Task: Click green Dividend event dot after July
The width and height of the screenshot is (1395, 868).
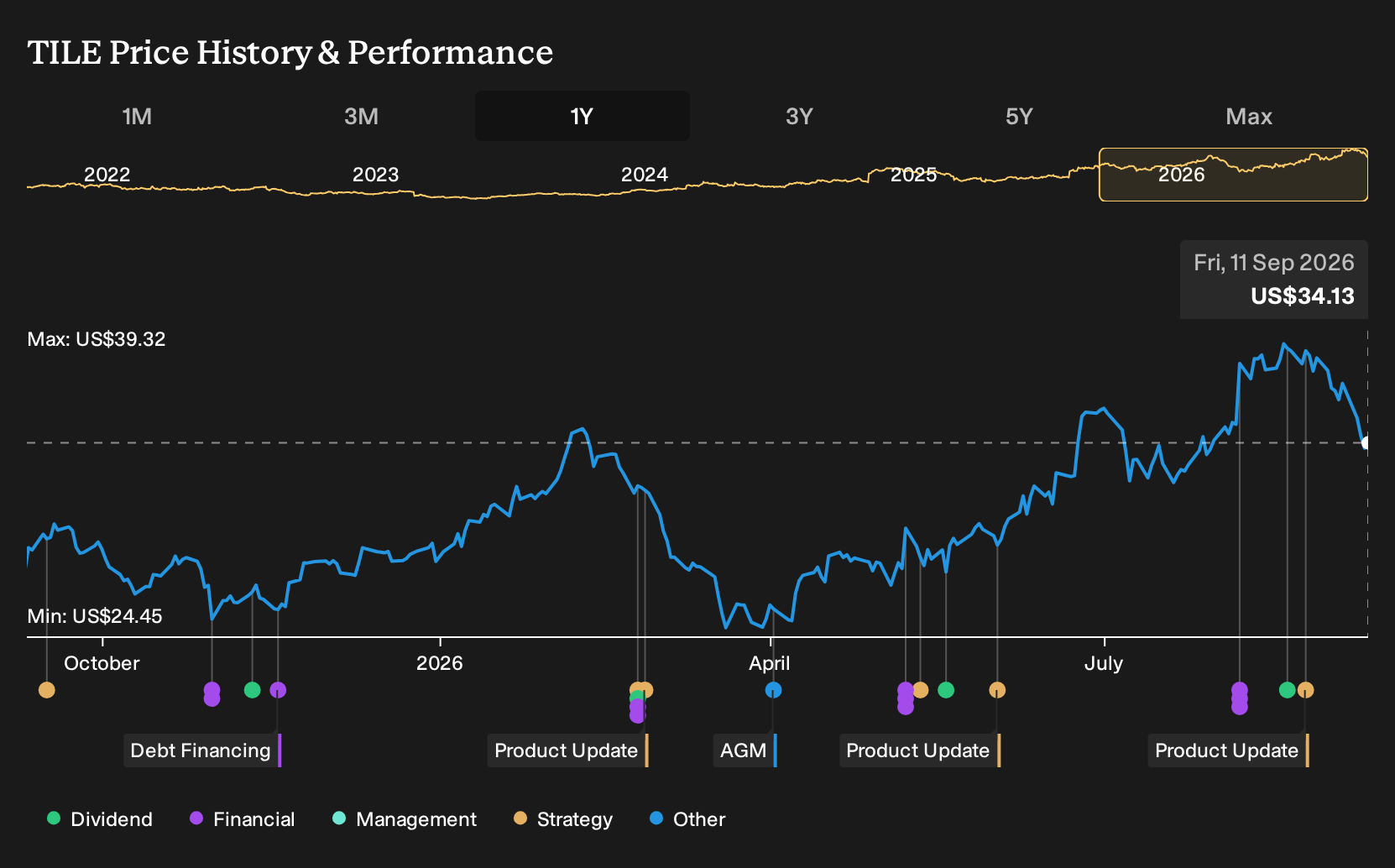Action: (1287, 690)
